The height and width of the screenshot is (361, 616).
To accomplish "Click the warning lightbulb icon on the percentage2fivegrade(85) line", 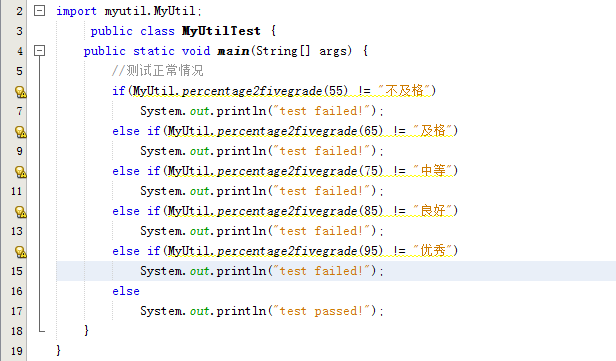I will point(20,212).
